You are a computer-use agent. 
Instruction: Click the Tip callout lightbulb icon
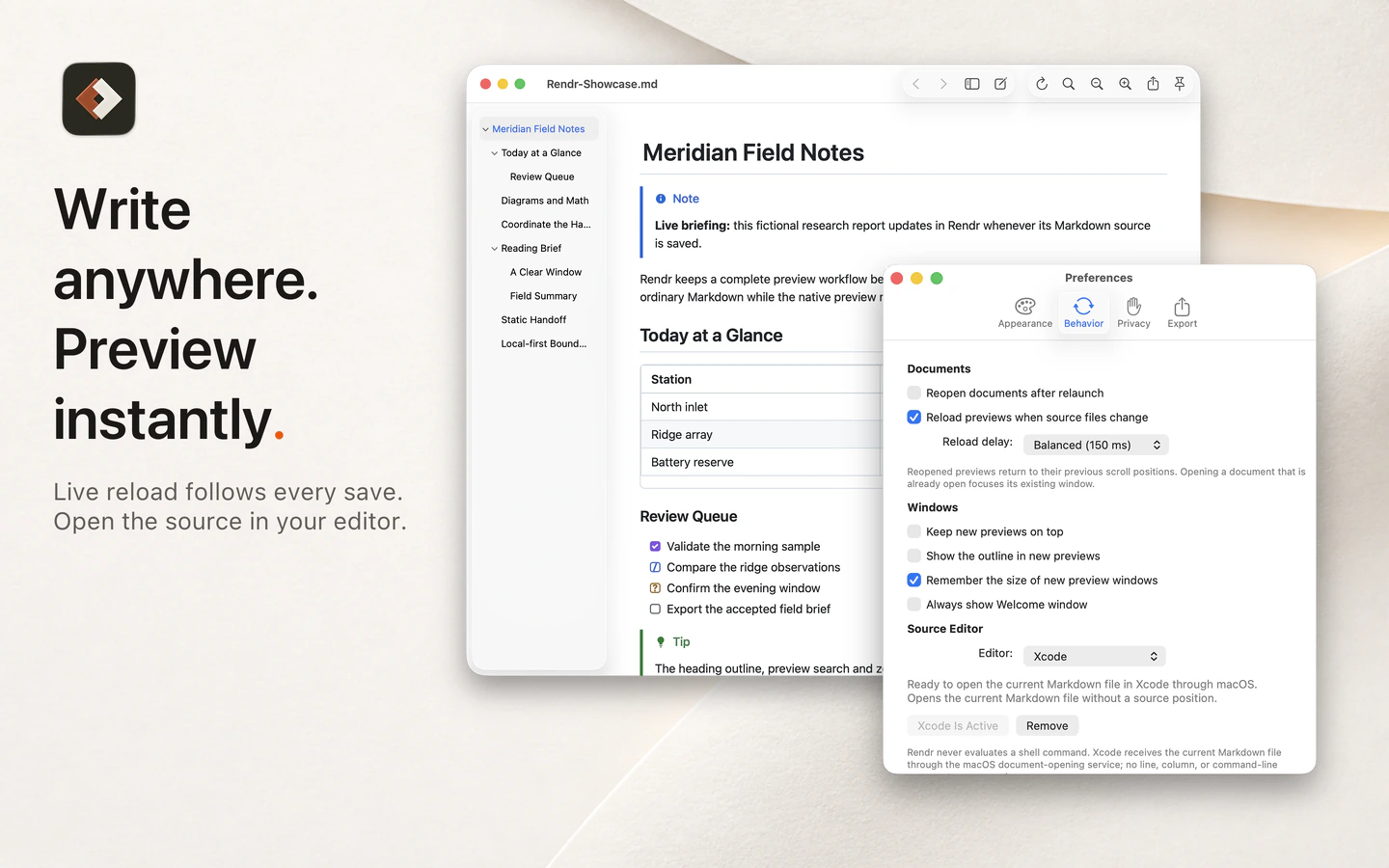[x=661, y=641]
